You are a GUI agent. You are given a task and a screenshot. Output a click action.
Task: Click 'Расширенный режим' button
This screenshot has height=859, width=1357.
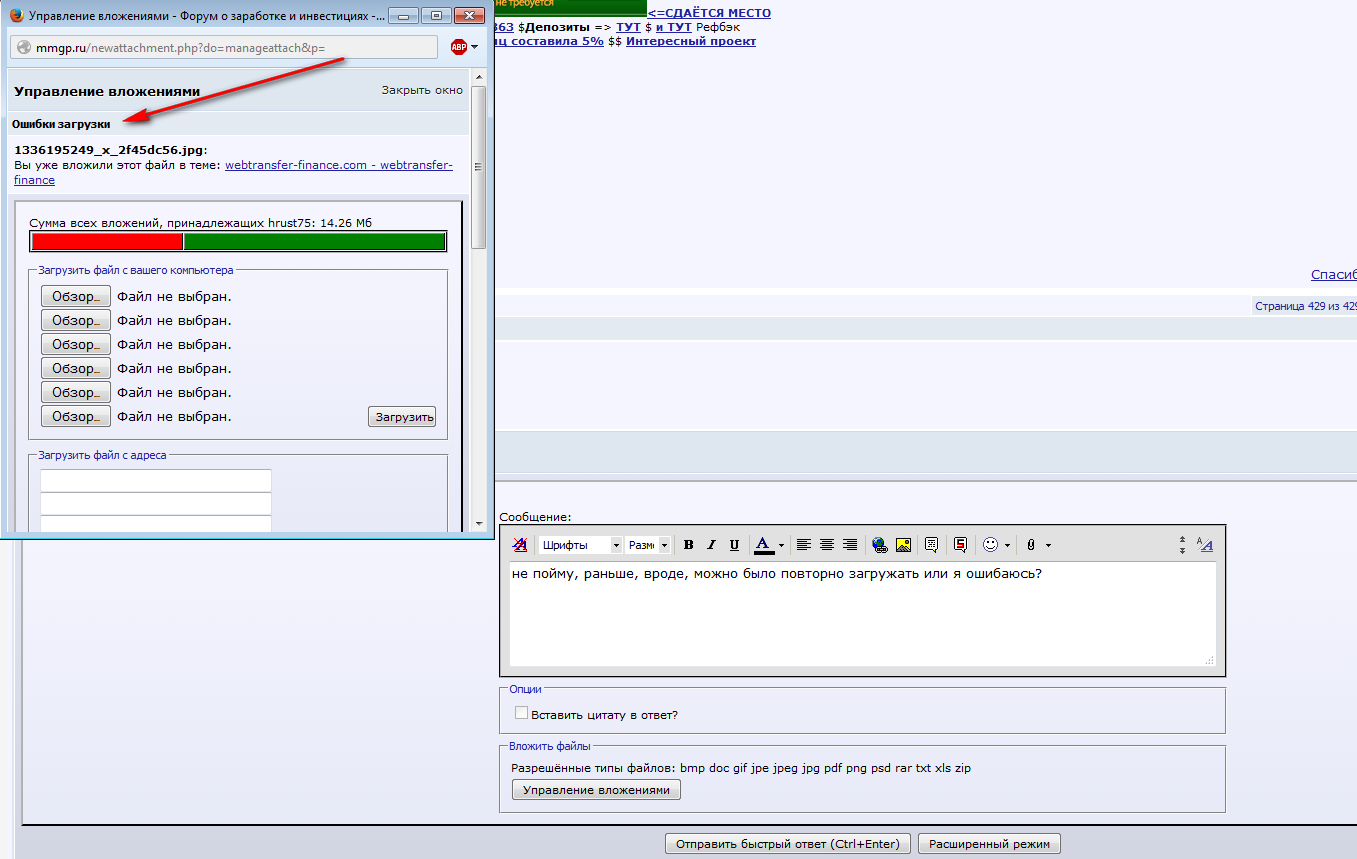[989, 844]
